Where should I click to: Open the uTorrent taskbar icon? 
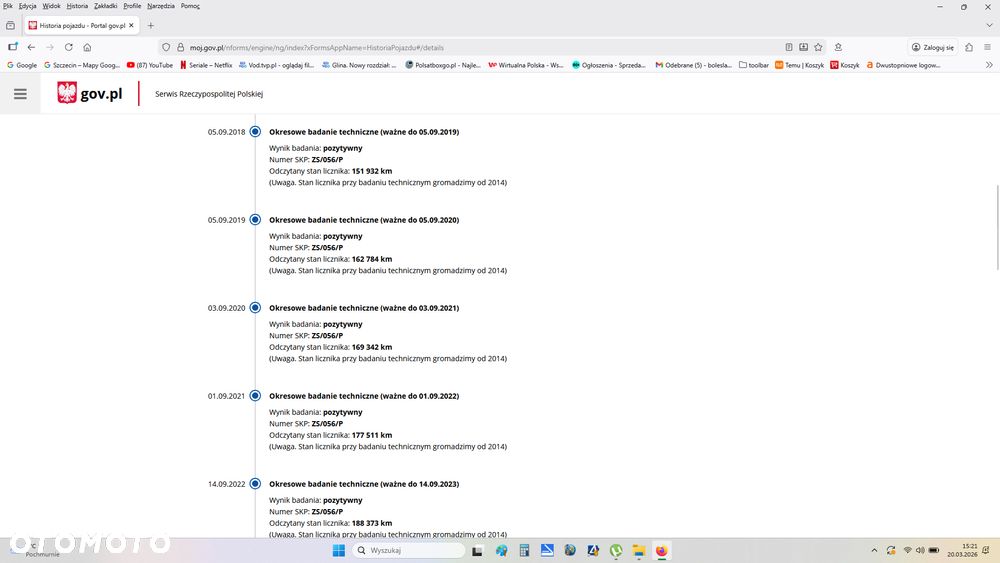coord(615,550)
